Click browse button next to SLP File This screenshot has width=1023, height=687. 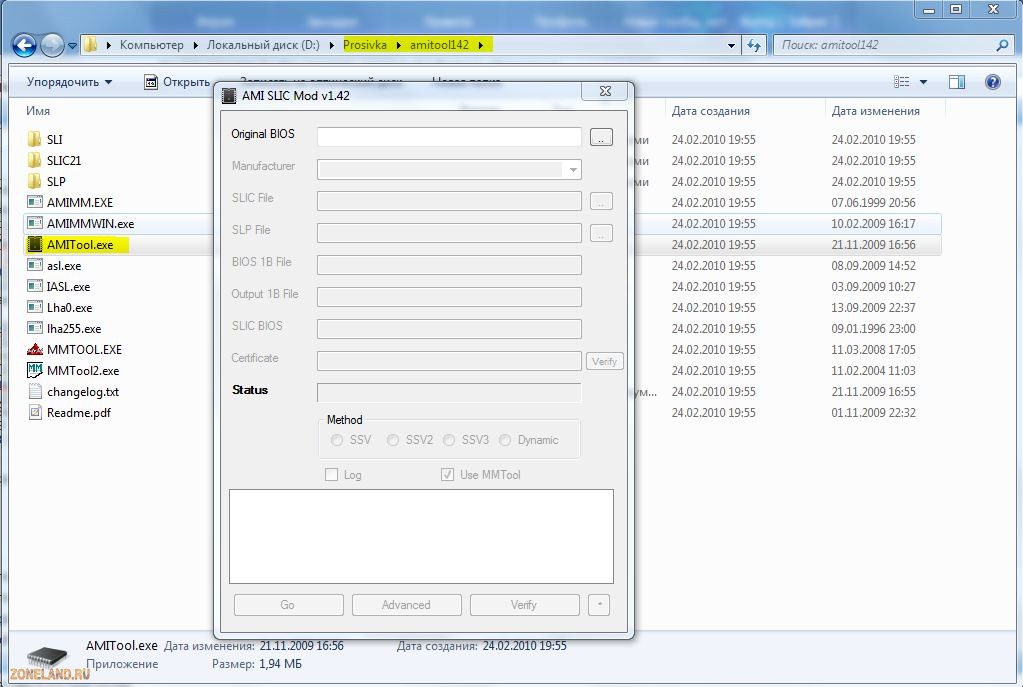601,233
